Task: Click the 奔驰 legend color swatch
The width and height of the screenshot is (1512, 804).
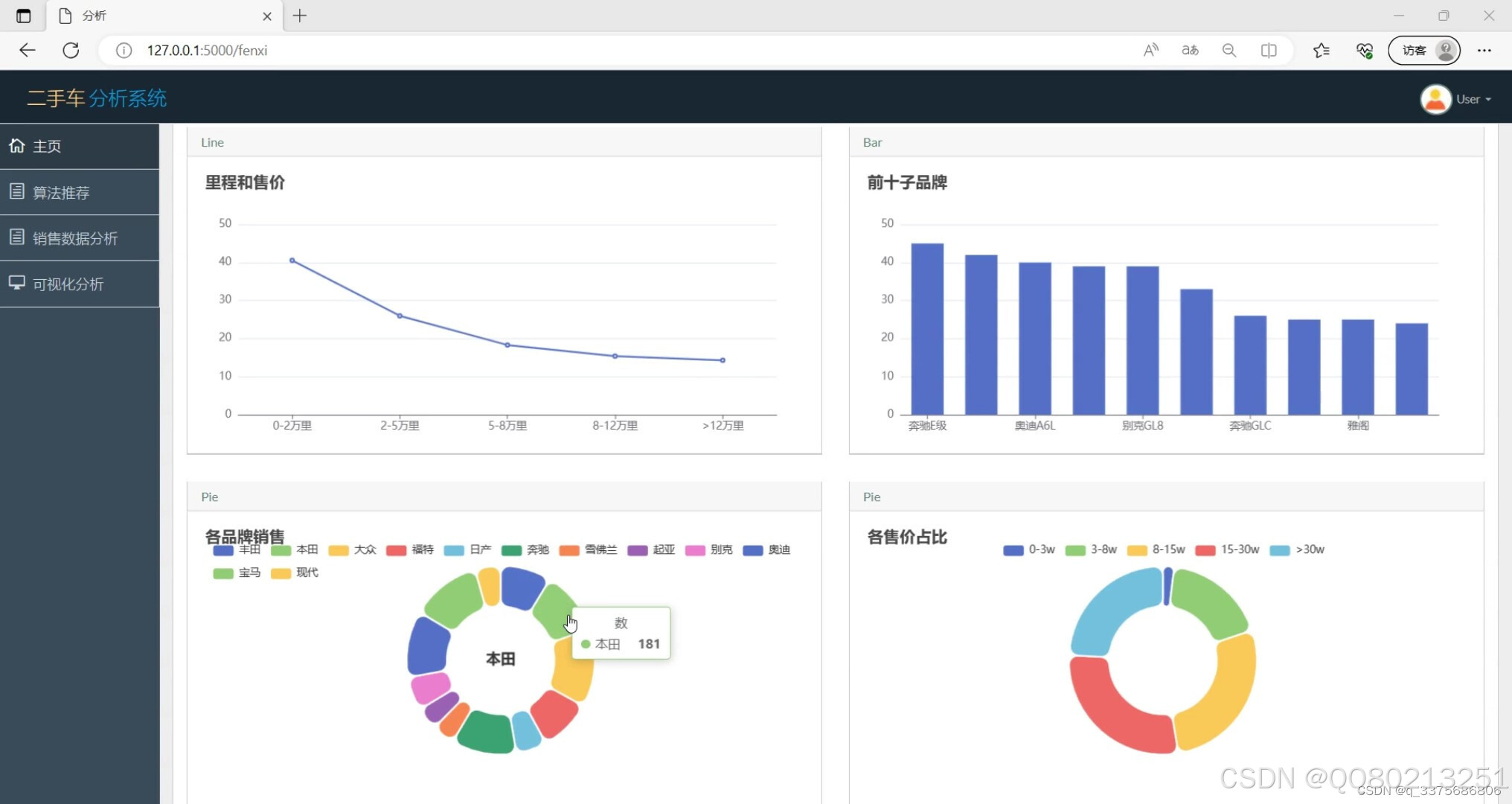Action: point(511,550)
